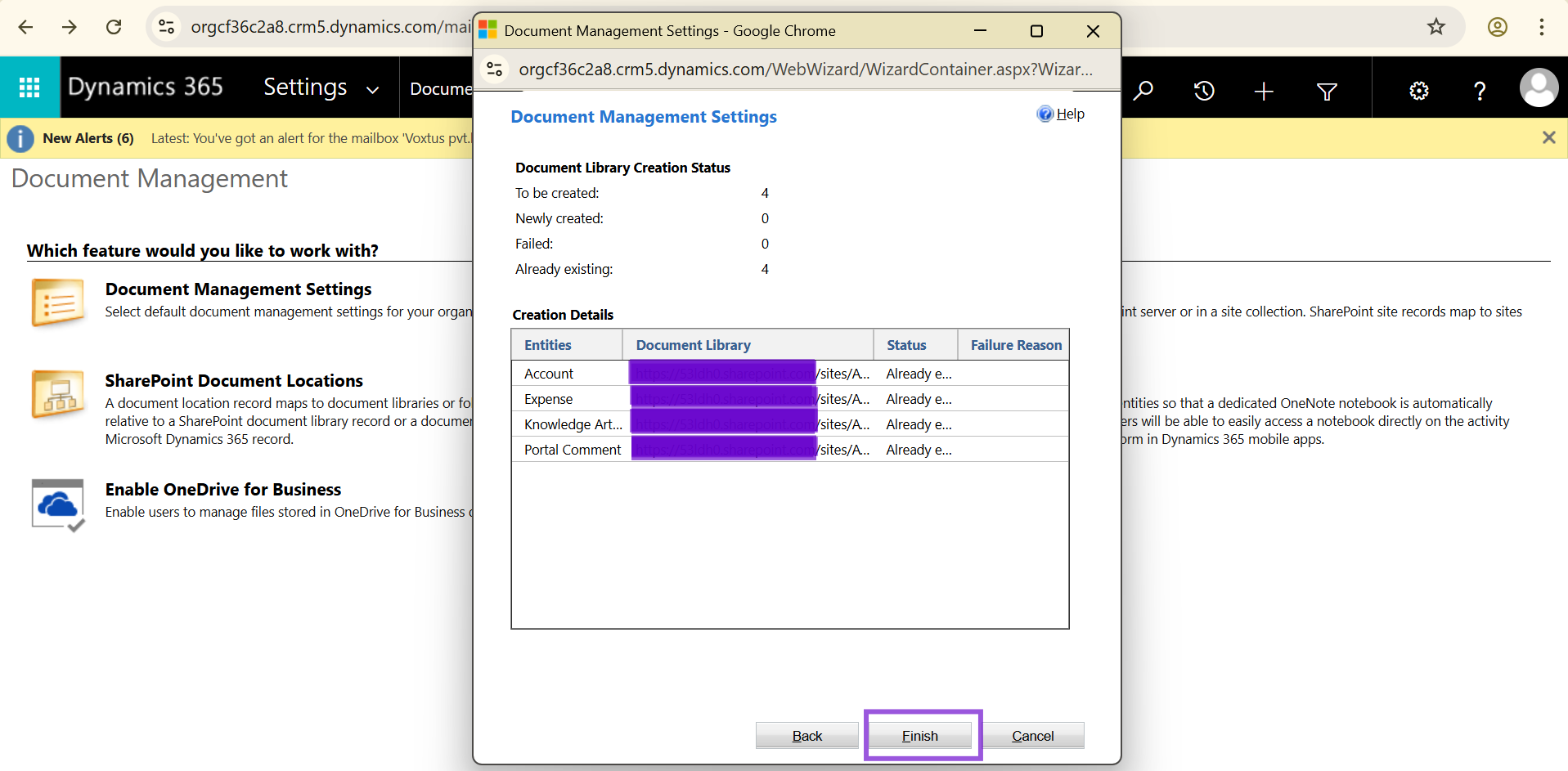Image resolution: width=1568 pixels, height=771 pixels.
Task: Click the Dynamics 365 home title
Action: pos(145,87)
